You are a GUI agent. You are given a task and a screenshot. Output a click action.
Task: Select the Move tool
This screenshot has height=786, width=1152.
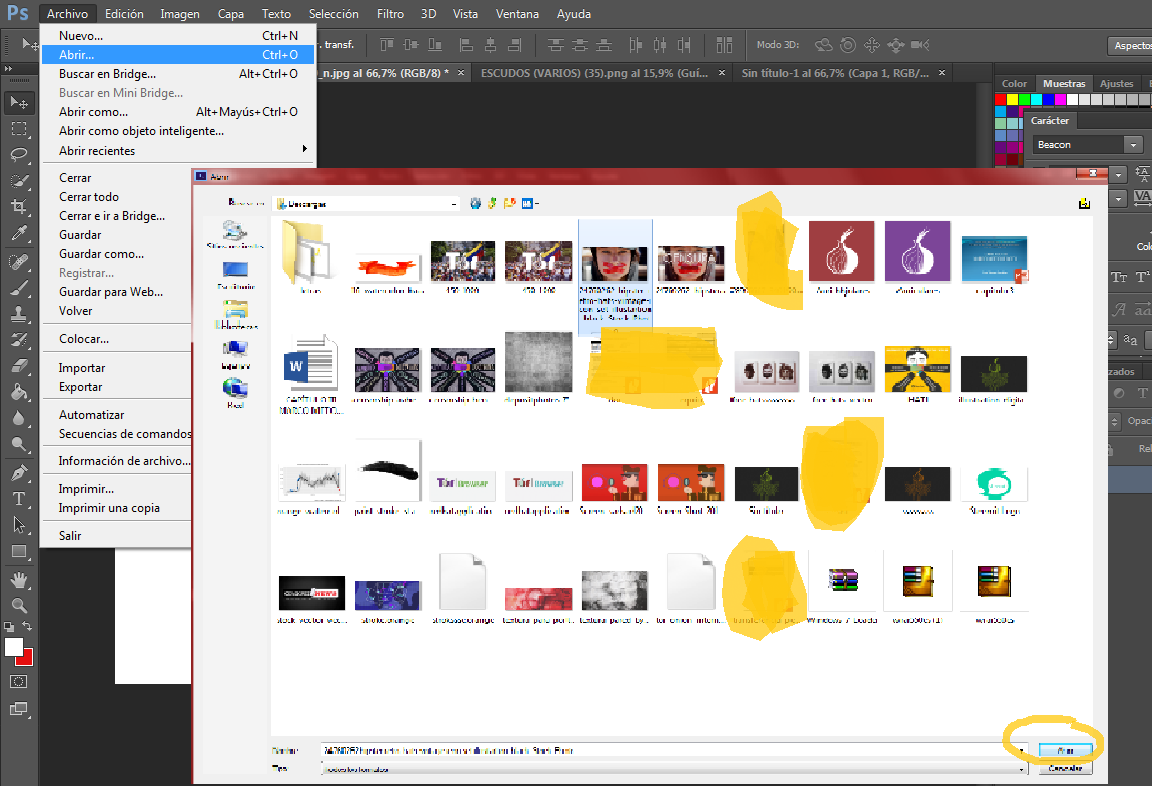click(19, 103)
